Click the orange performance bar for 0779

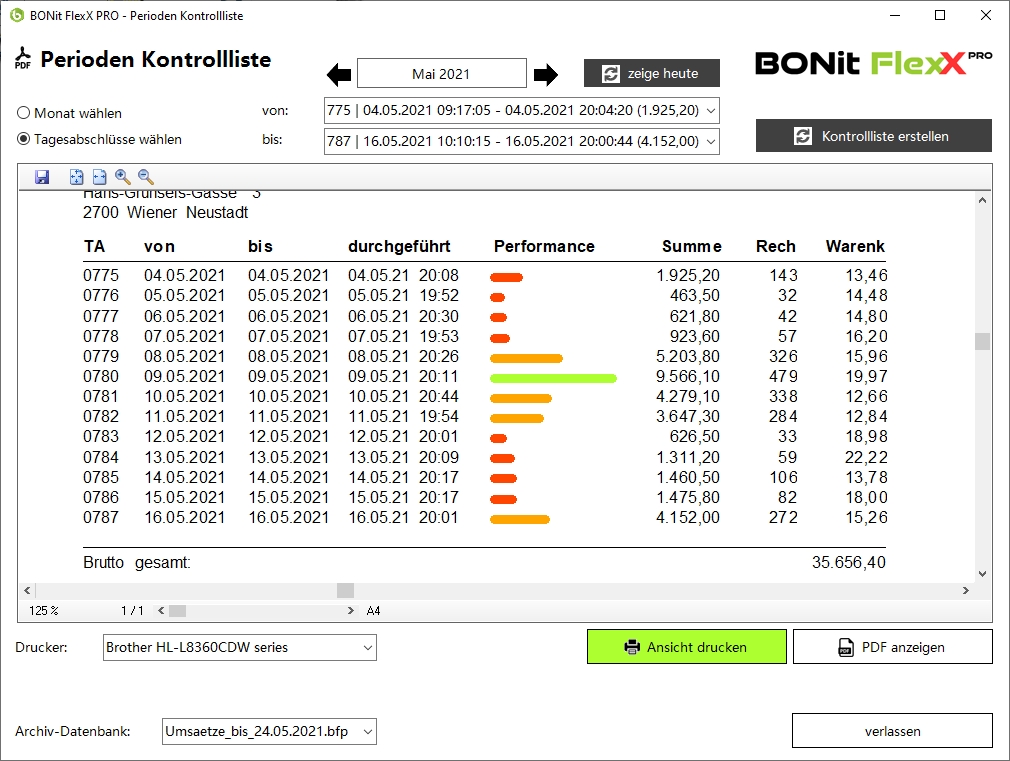click(526, 358)
